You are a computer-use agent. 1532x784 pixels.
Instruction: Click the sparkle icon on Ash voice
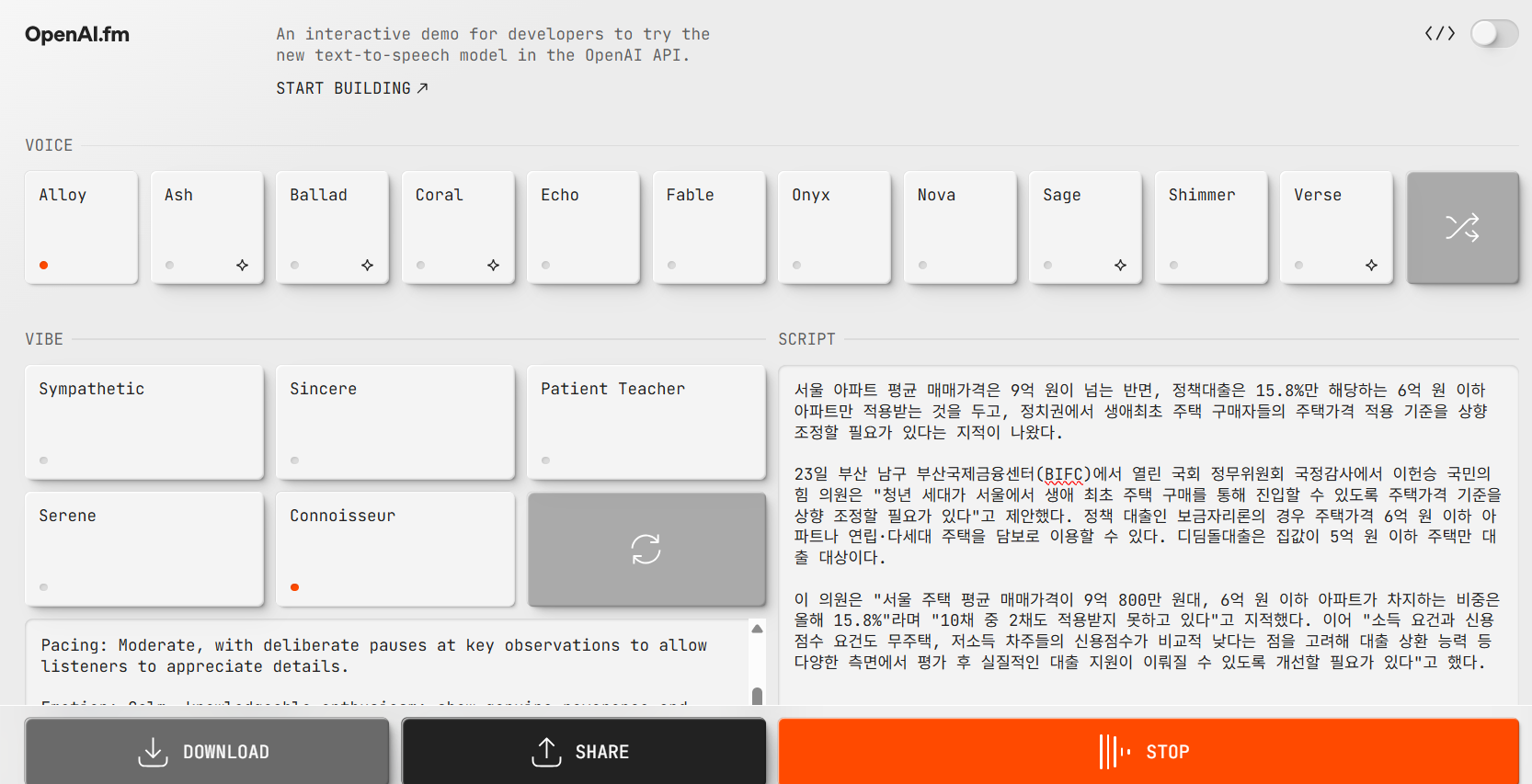[242, 265]
